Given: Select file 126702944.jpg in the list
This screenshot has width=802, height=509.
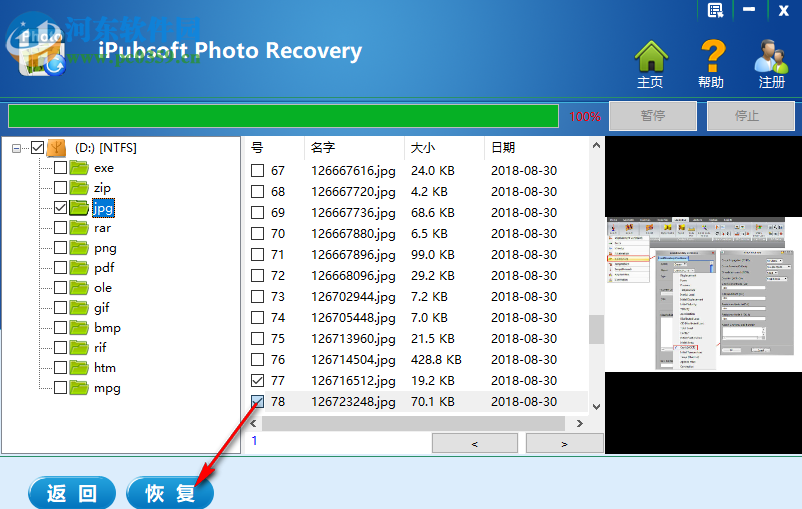Looking at the screenshot, I should [353, 297].
